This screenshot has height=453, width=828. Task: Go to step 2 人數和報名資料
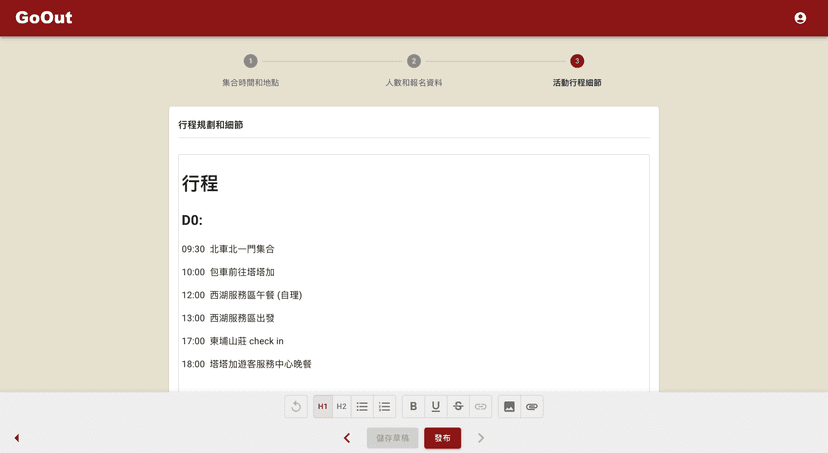pyautogui.click(x=414, y=61)
